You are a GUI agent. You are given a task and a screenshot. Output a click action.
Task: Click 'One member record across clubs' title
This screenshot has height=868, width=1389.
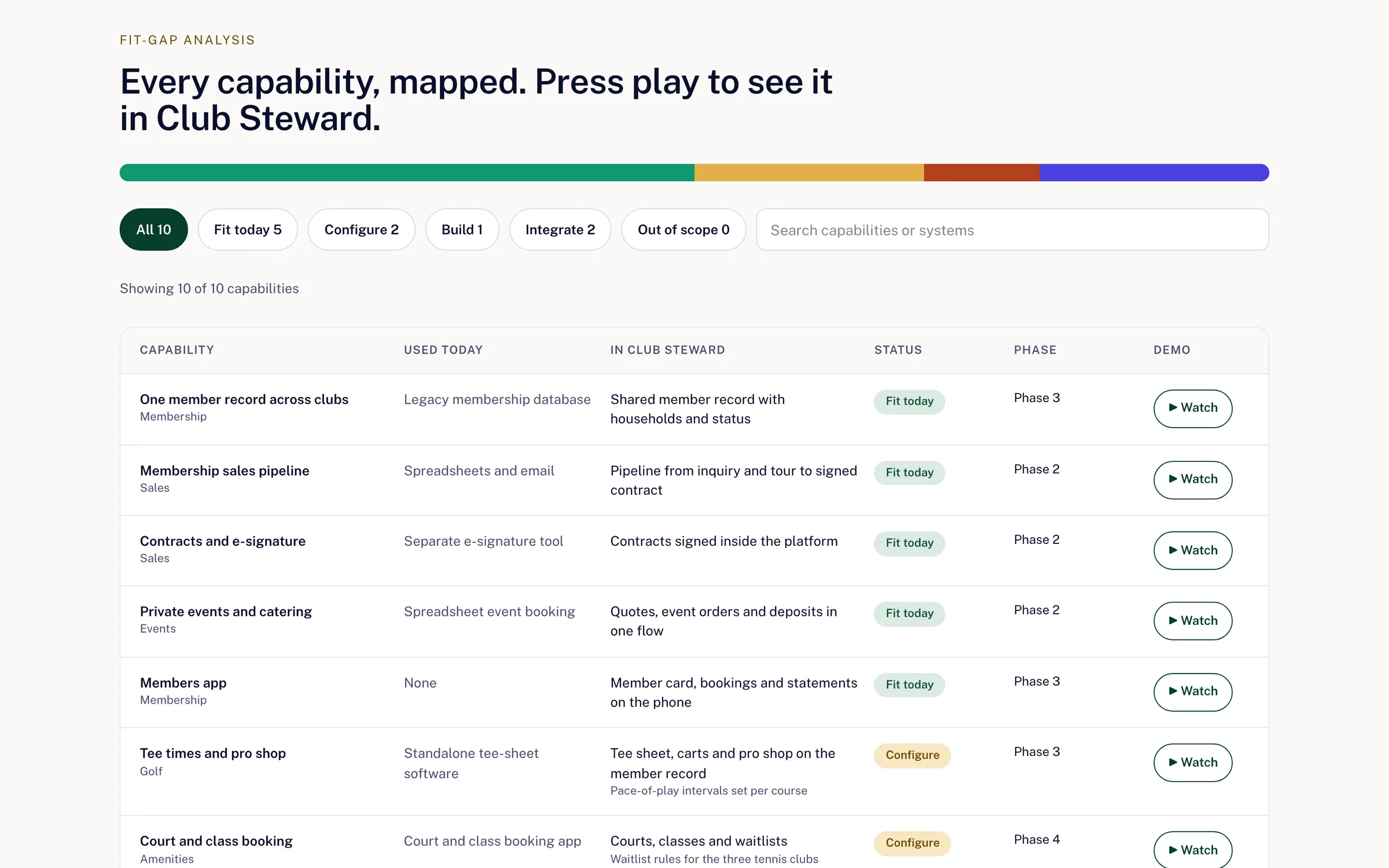pyautogui.click(x=244, y=399)
